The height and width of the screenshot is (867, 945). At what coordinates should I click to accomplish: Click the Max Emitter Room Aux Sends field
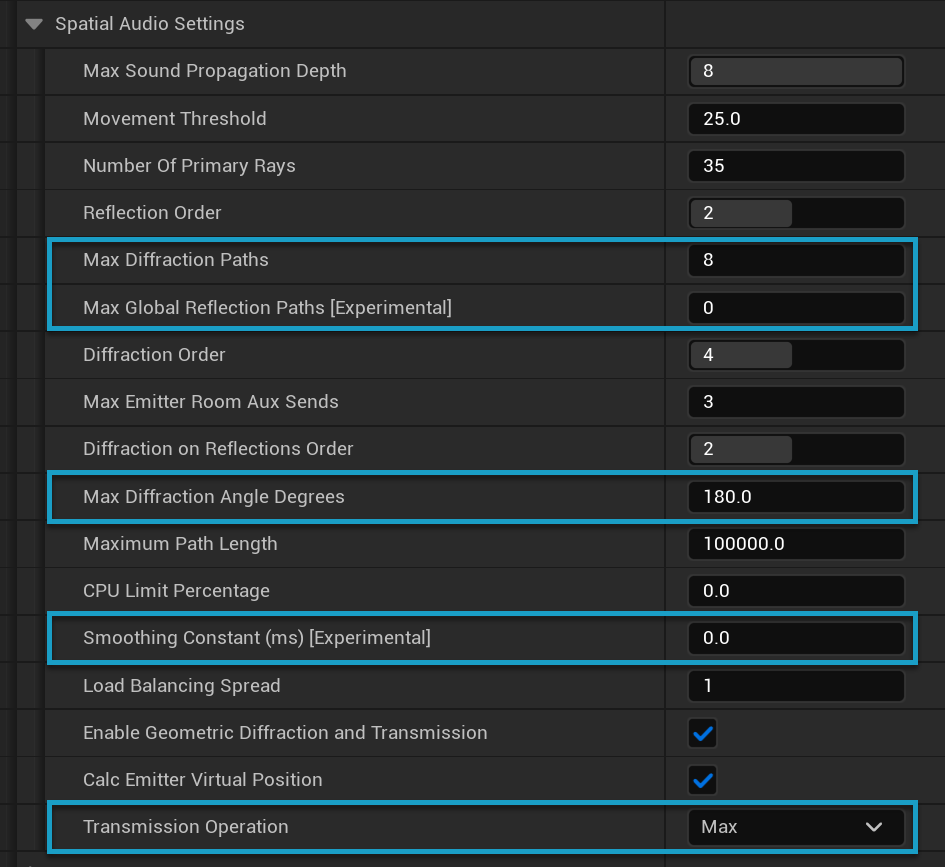pos(795,402)
